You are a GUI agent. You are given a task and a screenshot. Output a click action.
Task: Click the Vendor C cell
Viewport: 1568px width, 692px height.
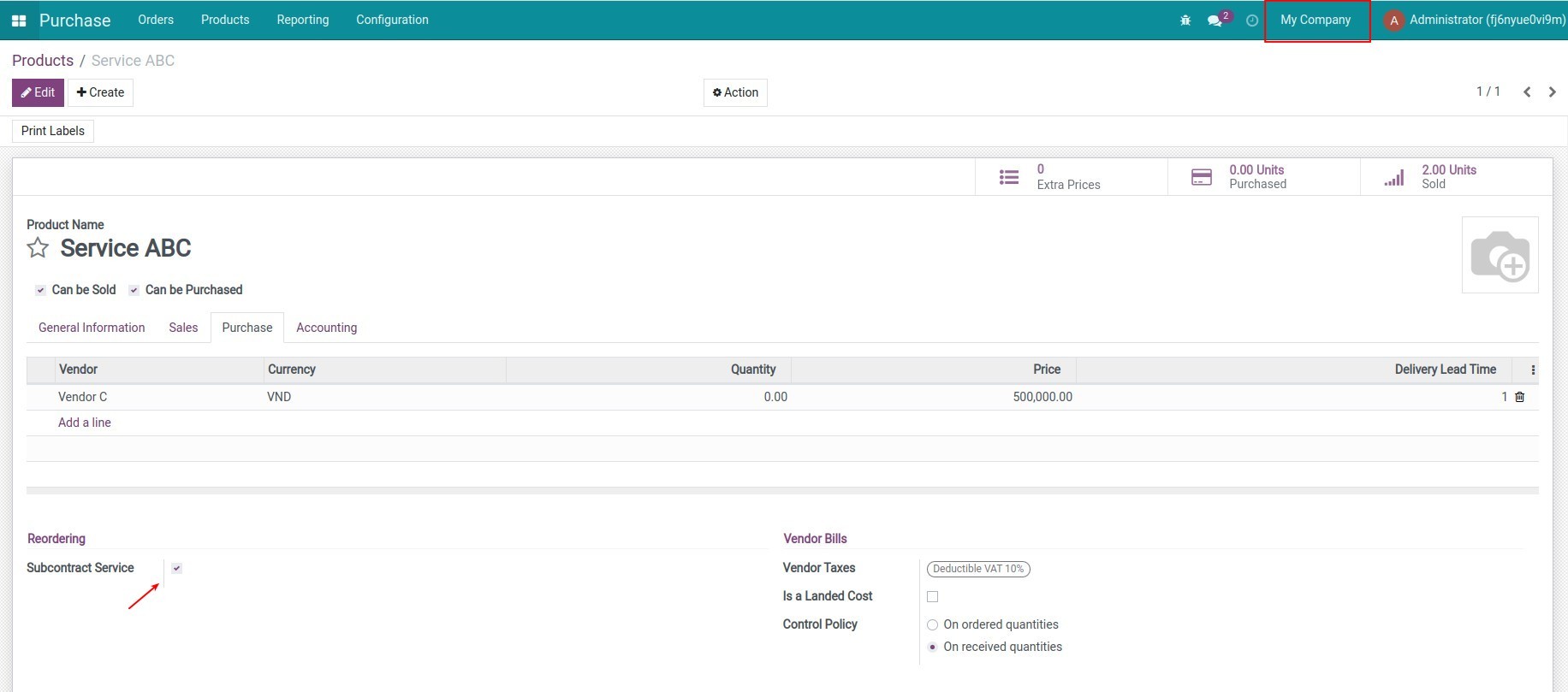point(159,397)
